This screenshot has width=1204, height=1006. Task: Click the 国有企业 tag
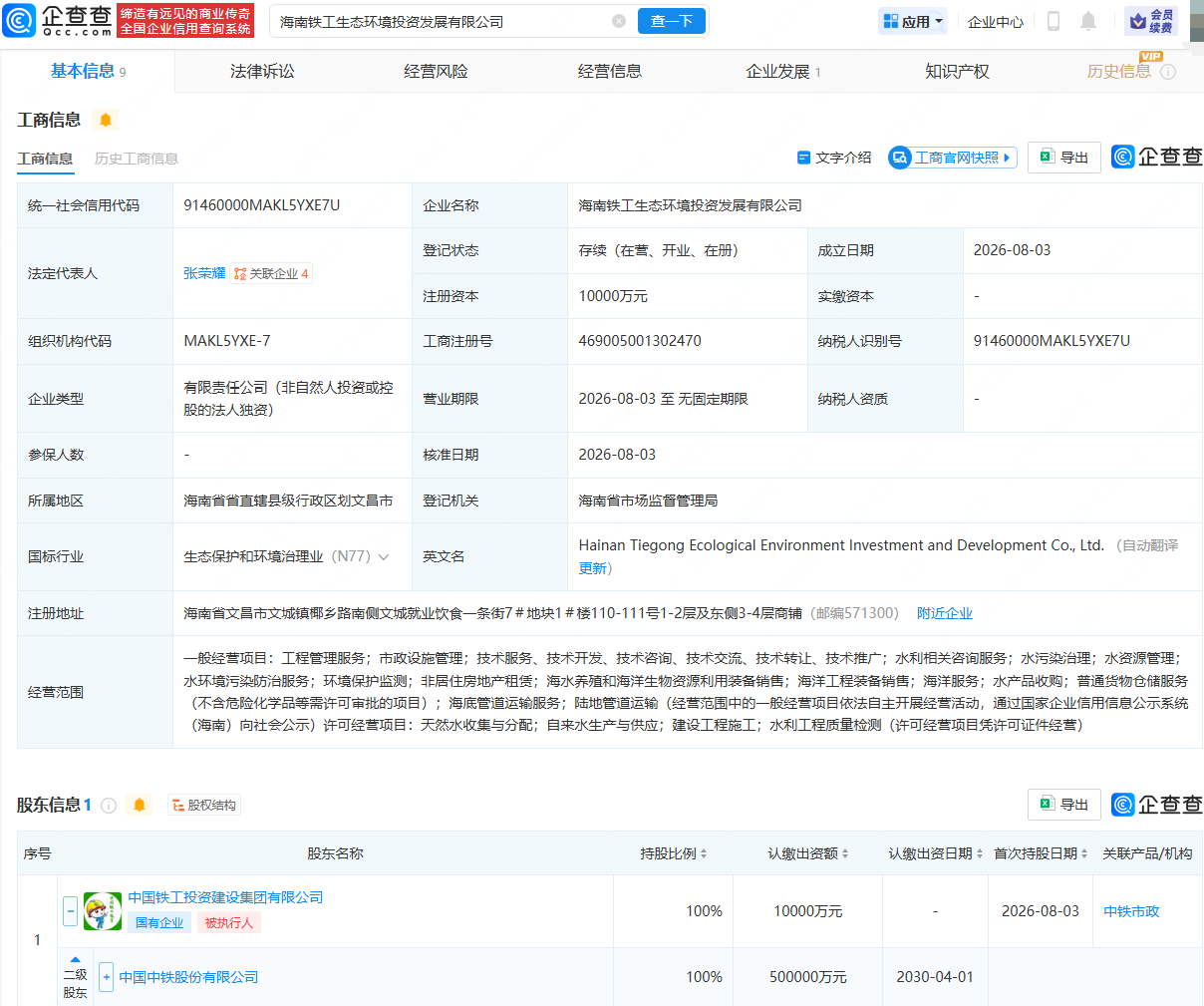point(159,923)
